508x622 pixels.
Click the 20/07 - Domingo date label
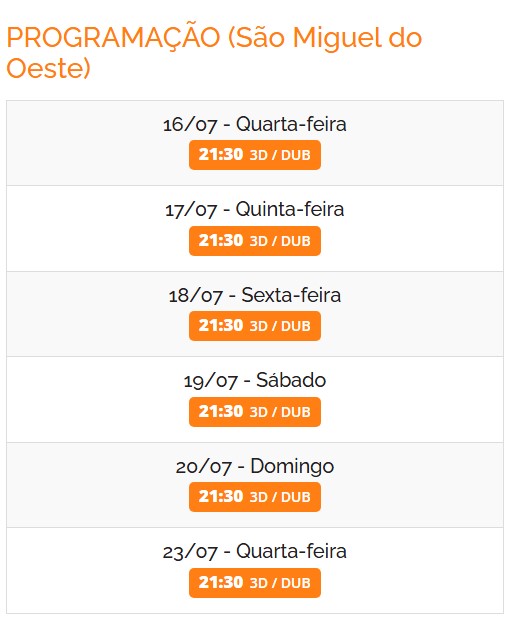tap(255, 466)
